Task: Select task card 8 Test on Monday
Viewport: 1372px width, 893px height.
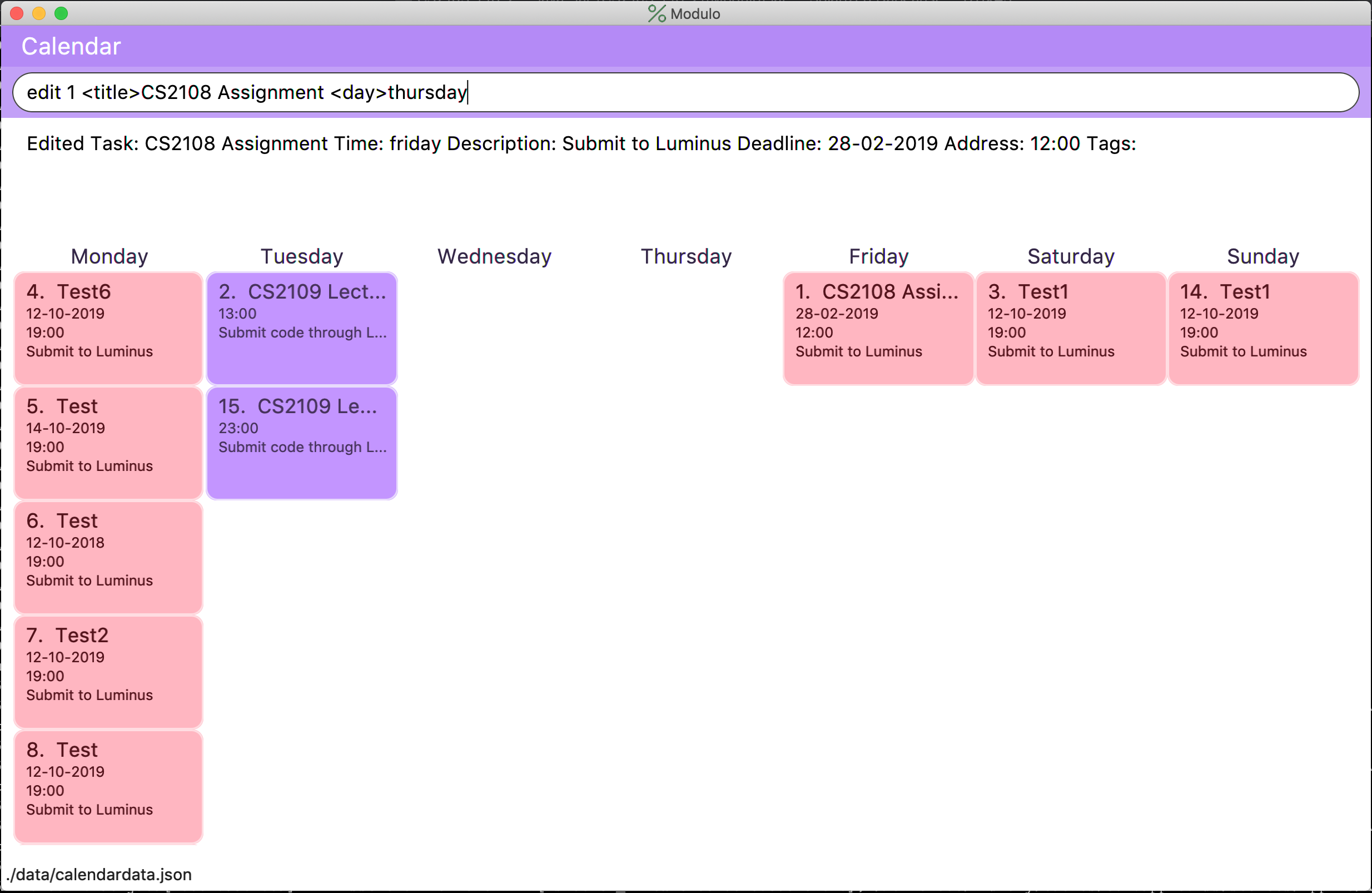Action: pos(108,785)
